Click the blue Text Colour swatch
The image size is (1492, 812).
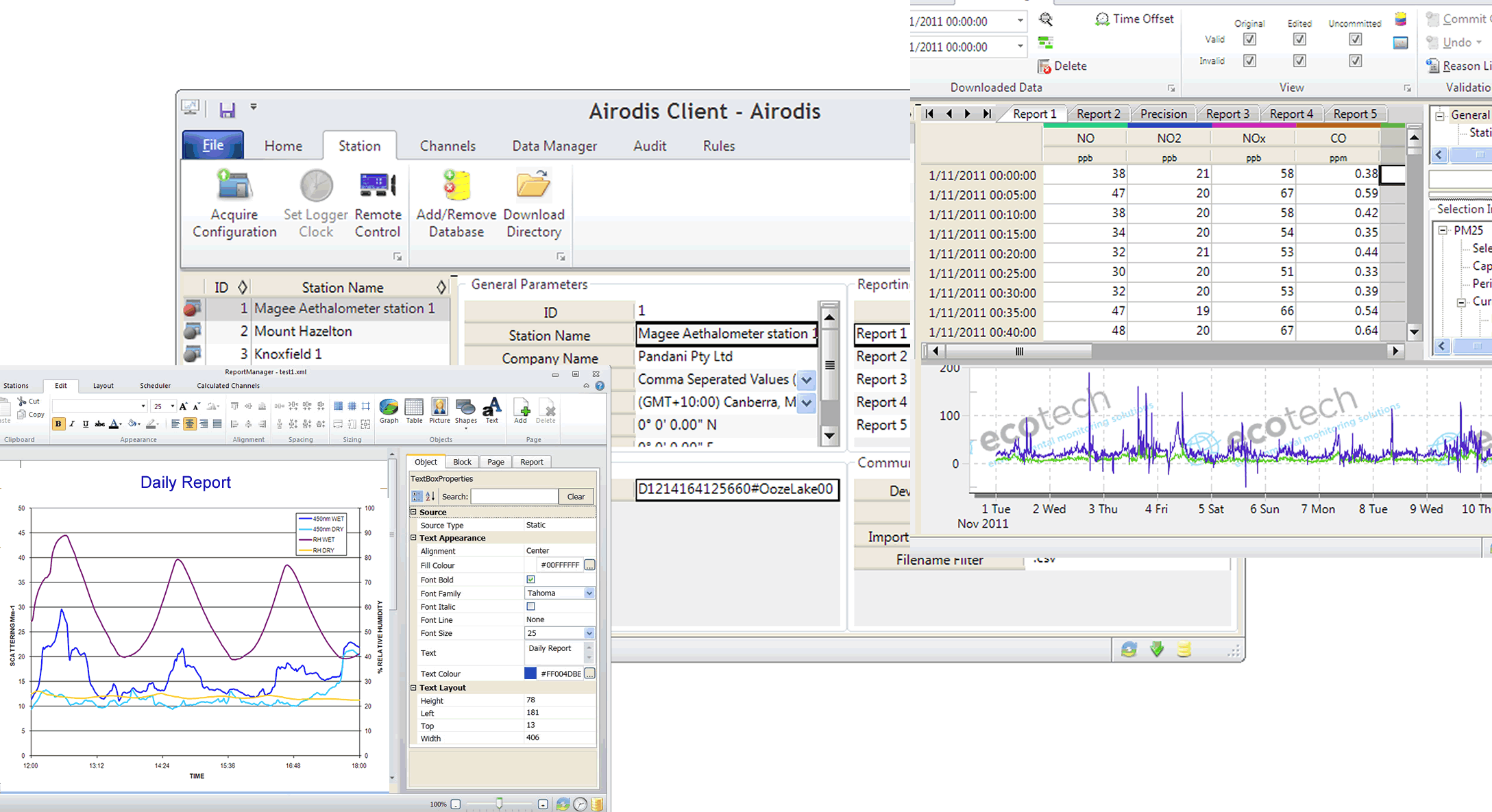(530, 674)
